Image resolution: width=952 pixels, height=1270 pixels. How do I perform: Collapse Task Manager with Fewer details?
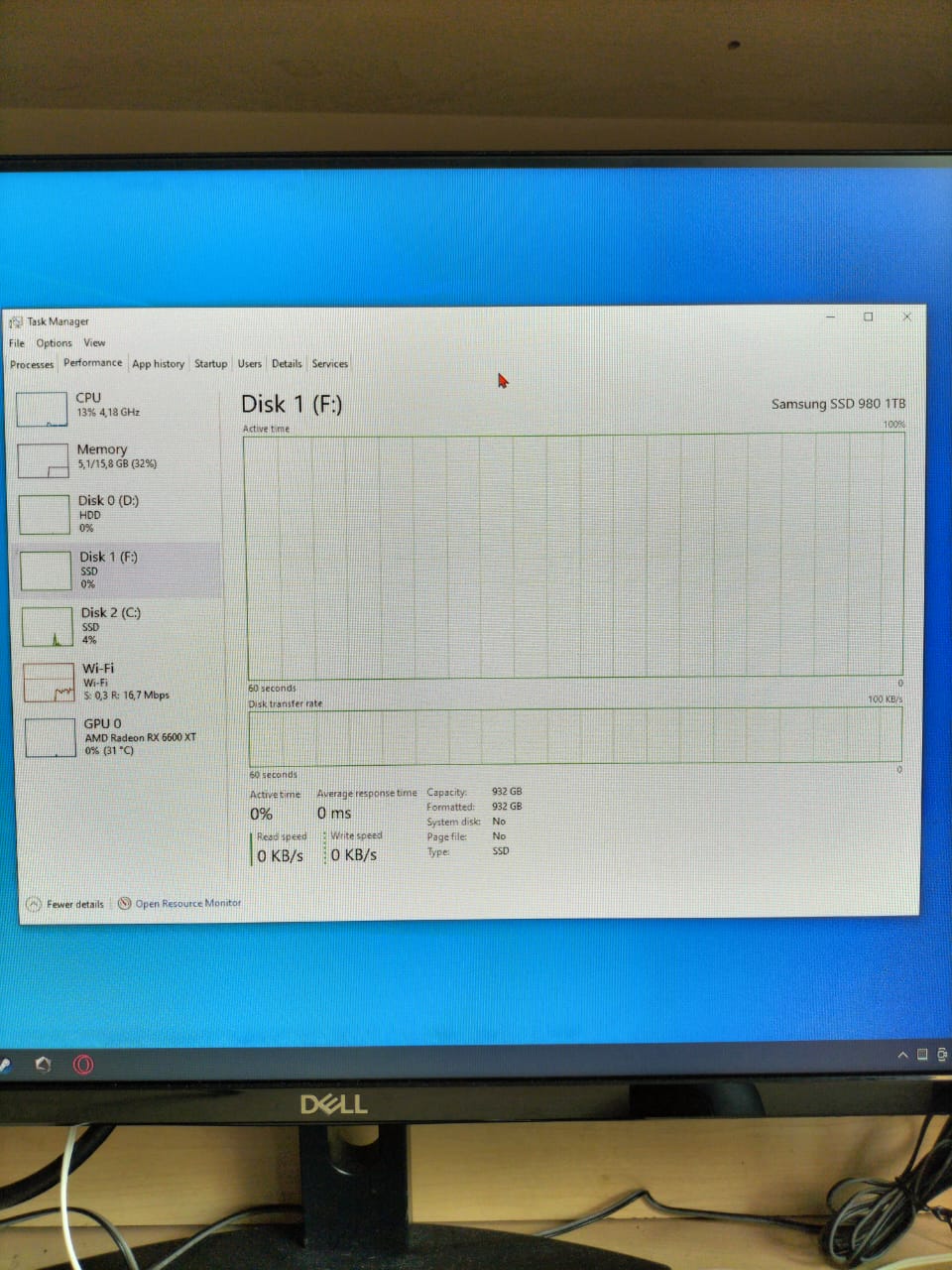tap(65, 904)
